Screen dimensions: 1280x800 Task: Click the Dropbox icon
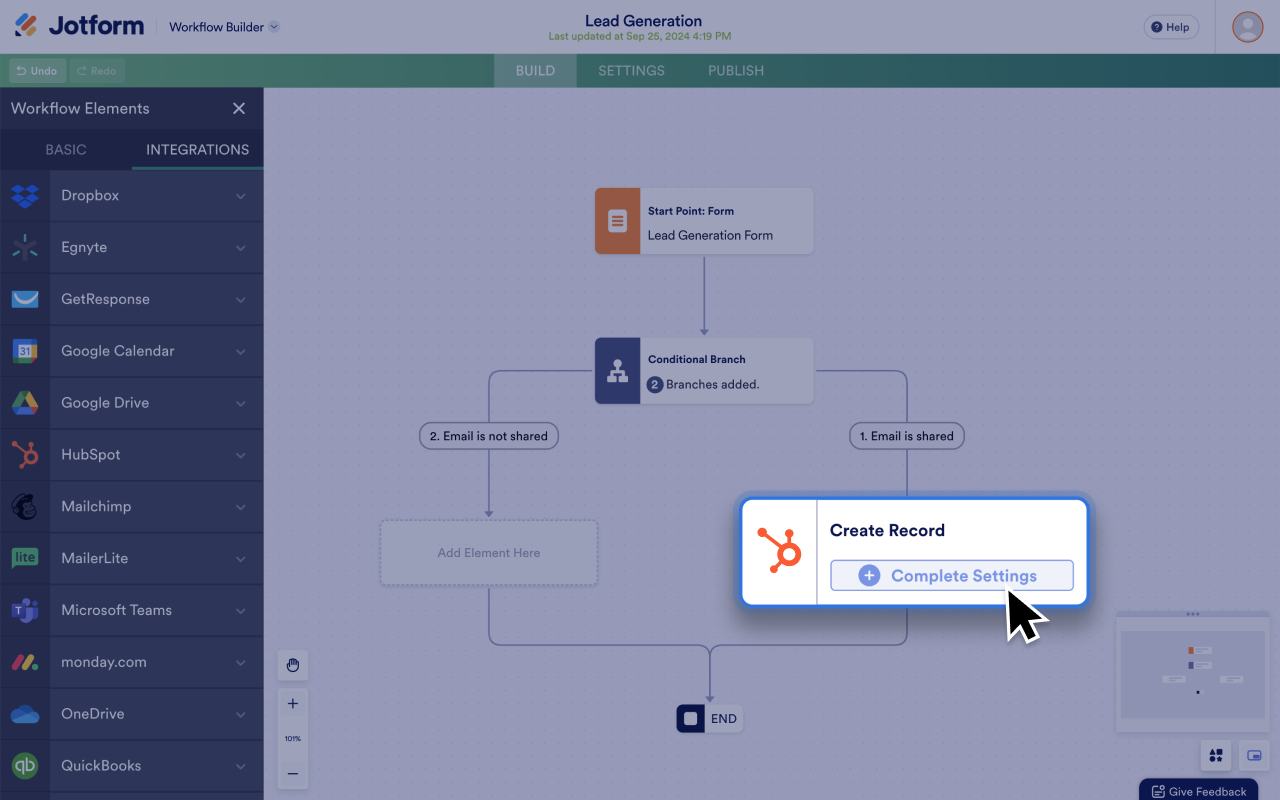[x=25, y=196]
